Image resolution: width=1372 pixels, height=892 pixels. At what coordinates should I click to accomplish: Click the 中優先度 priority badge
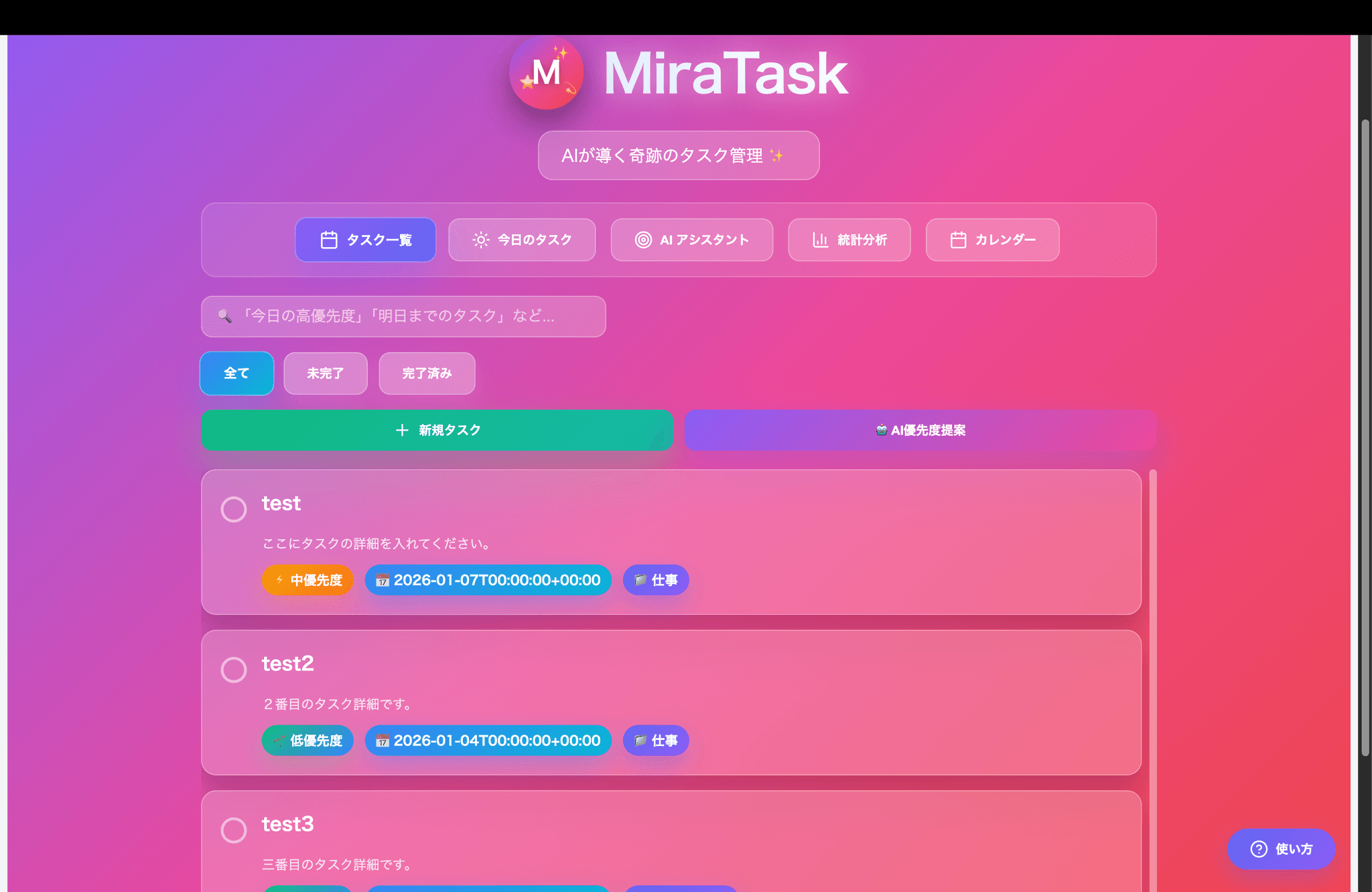(x=307, y=580)
